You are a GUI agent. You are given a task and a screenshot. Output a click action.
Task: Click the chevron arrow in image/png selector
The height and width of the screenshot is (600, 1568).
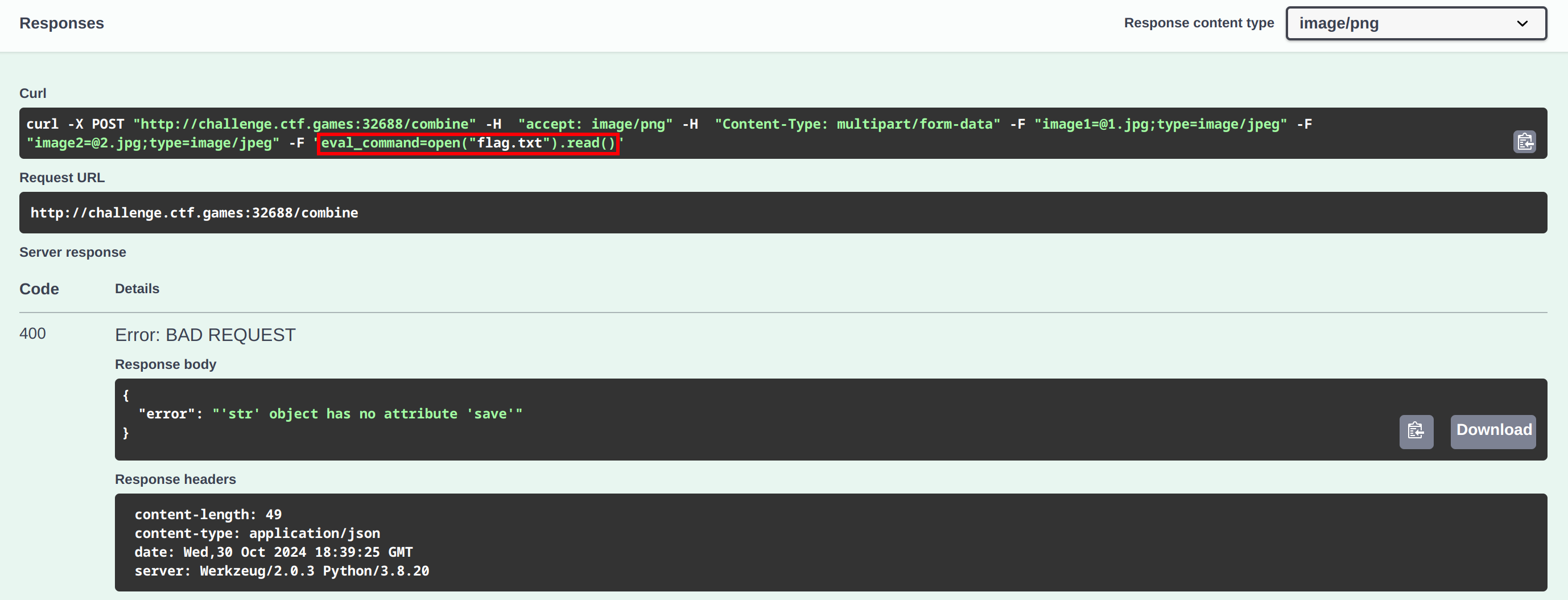click(x=1522, y=24)
